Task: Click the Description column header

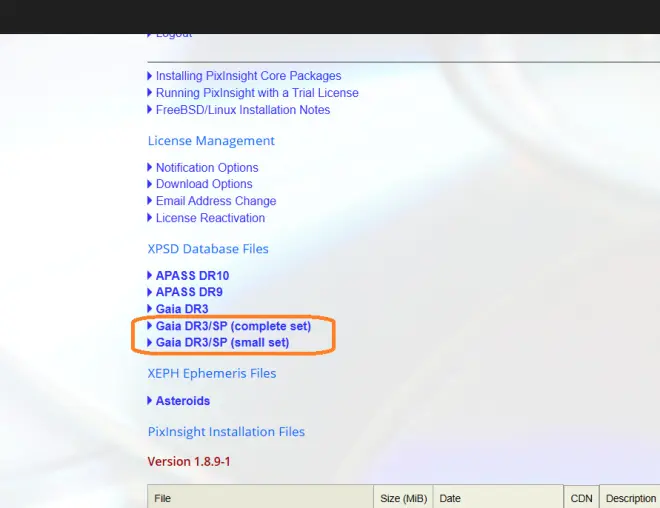Action: point(630,498)
